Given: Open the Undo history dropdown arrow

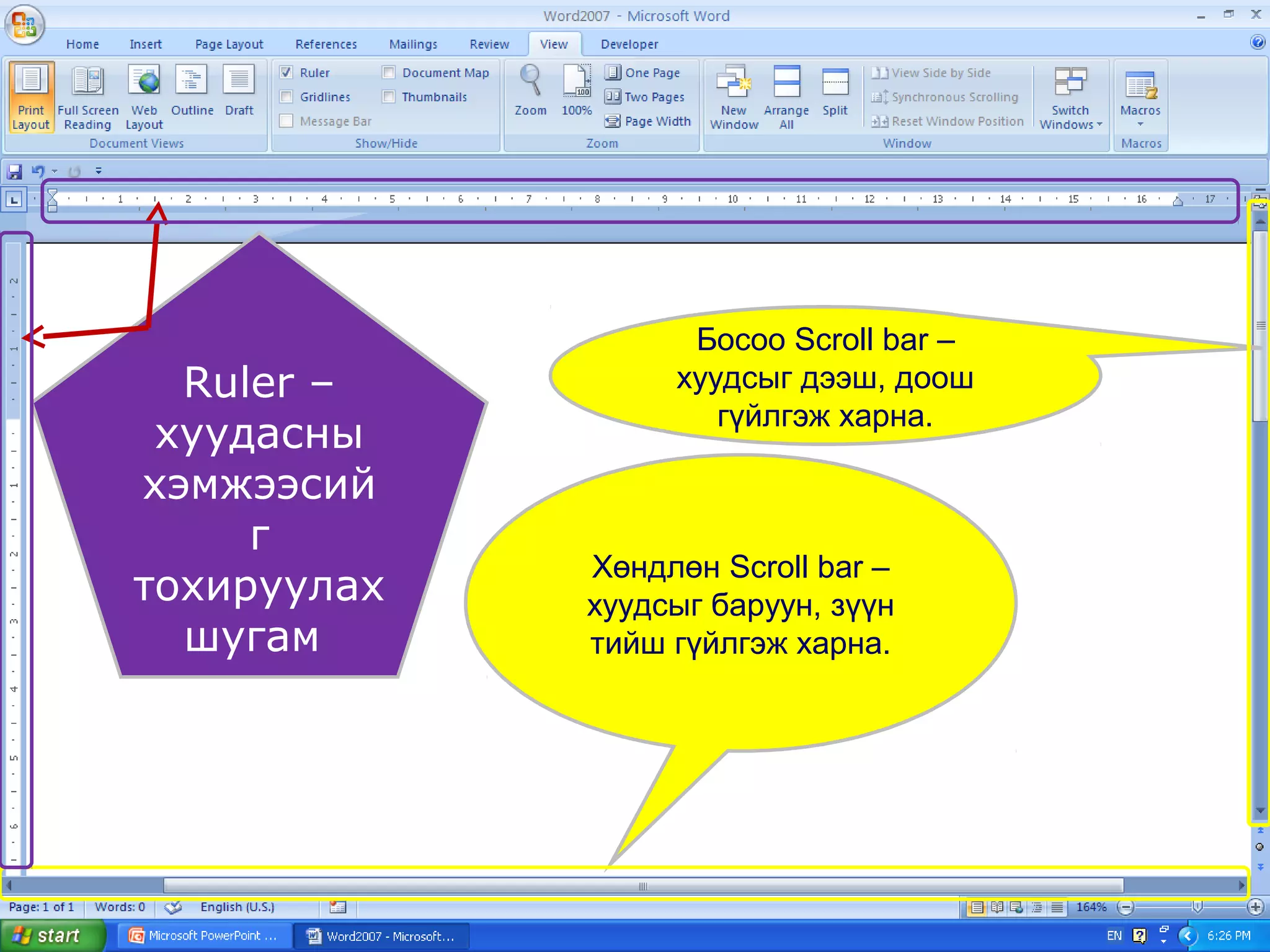Looking at the screenshot, I should (x=55, y=171).
